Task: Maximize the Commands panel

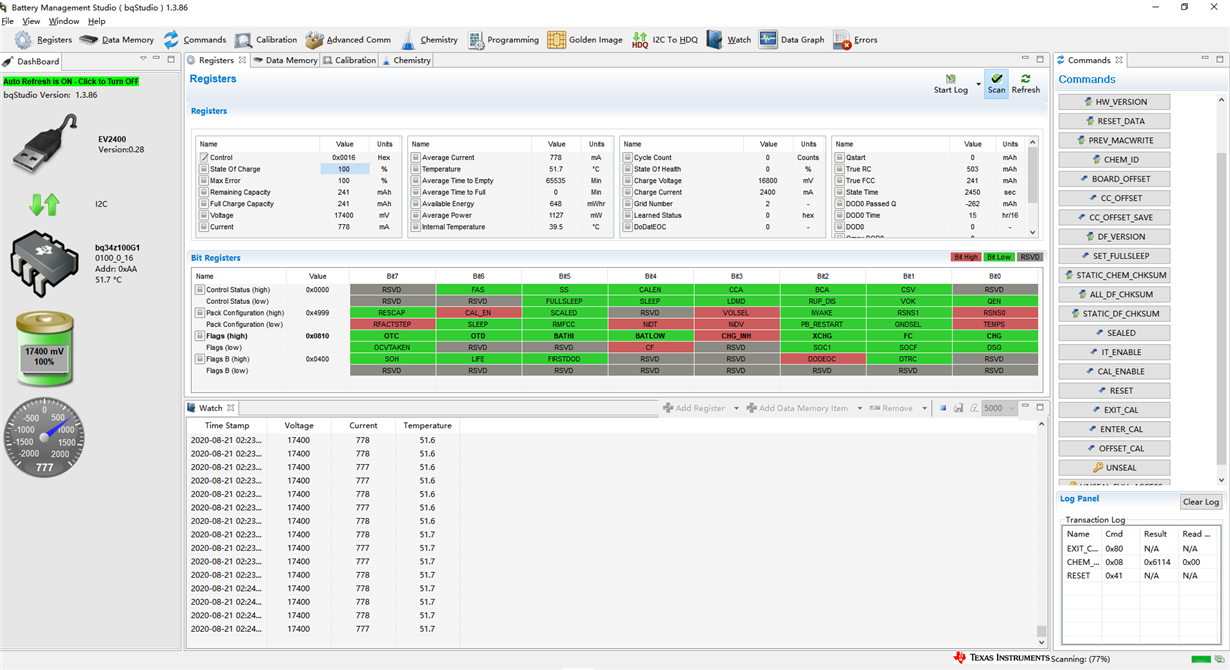Action: pyautogui.click(x=1220, y=60)
